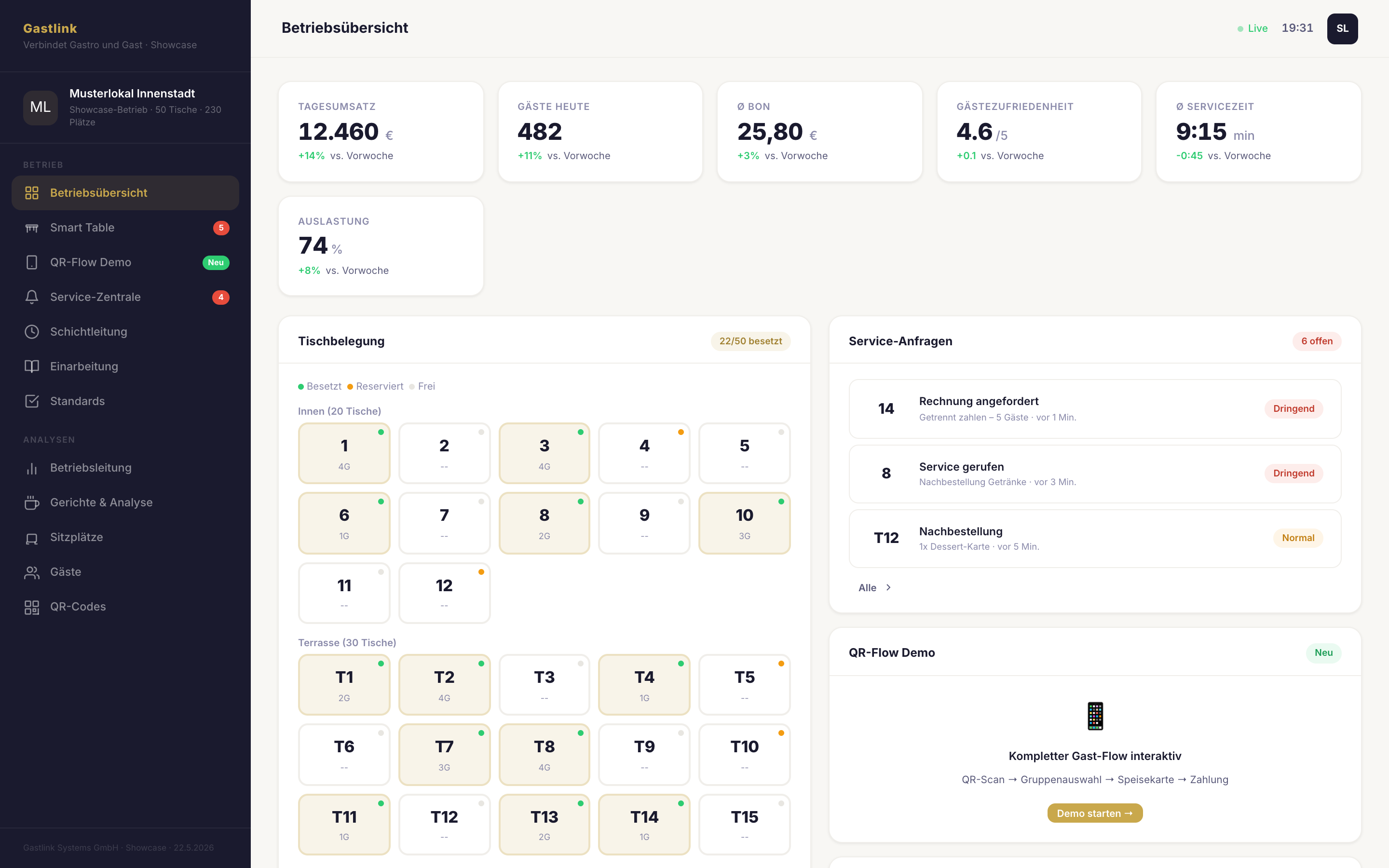The height and width of the screenshot is (868, 1389).
Task: Open Smart Table menu item
Action: (125, 228)
